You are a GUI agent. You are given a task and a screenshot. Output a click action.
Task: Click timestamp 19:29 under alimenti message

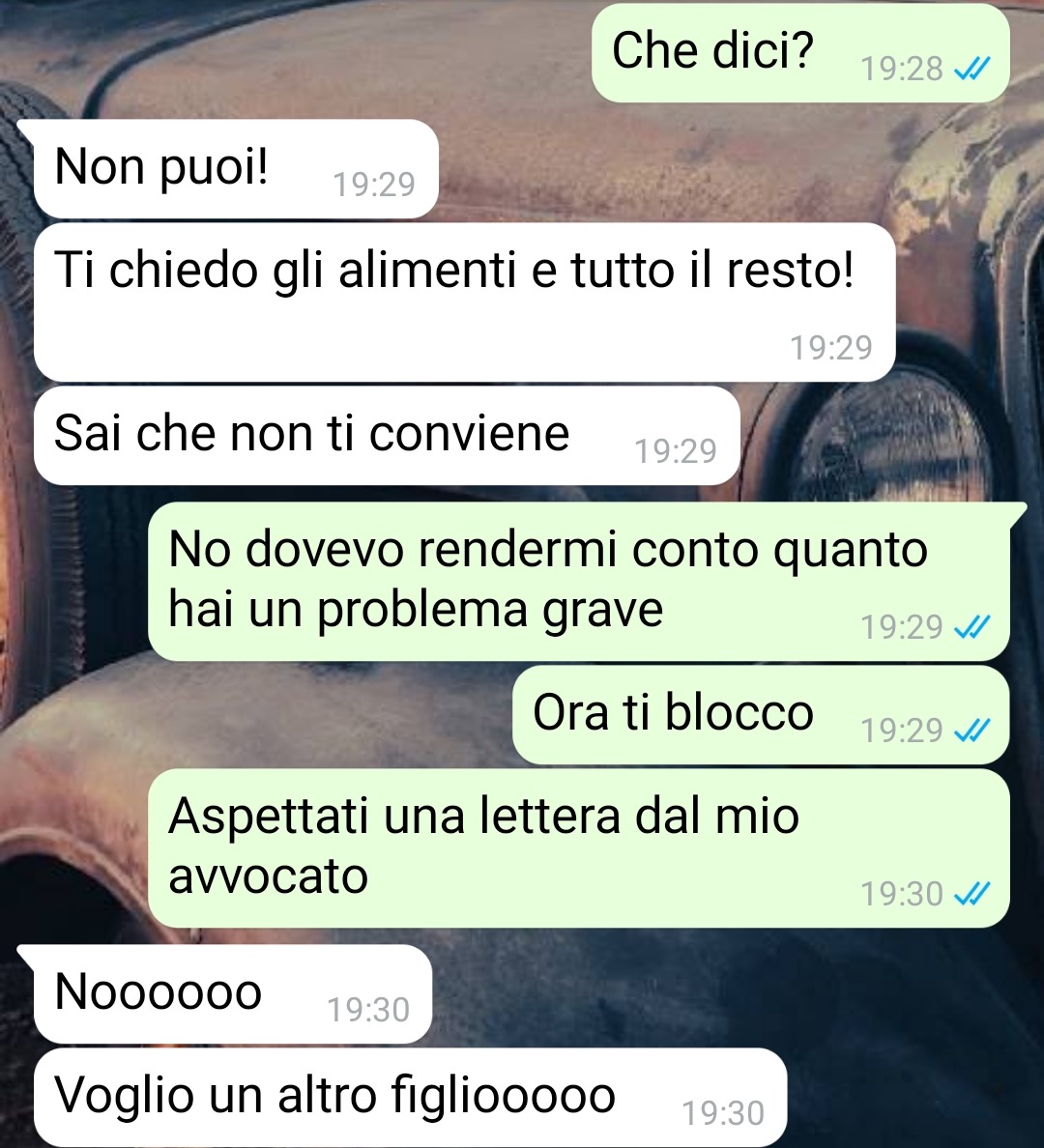tap(830, 348)
